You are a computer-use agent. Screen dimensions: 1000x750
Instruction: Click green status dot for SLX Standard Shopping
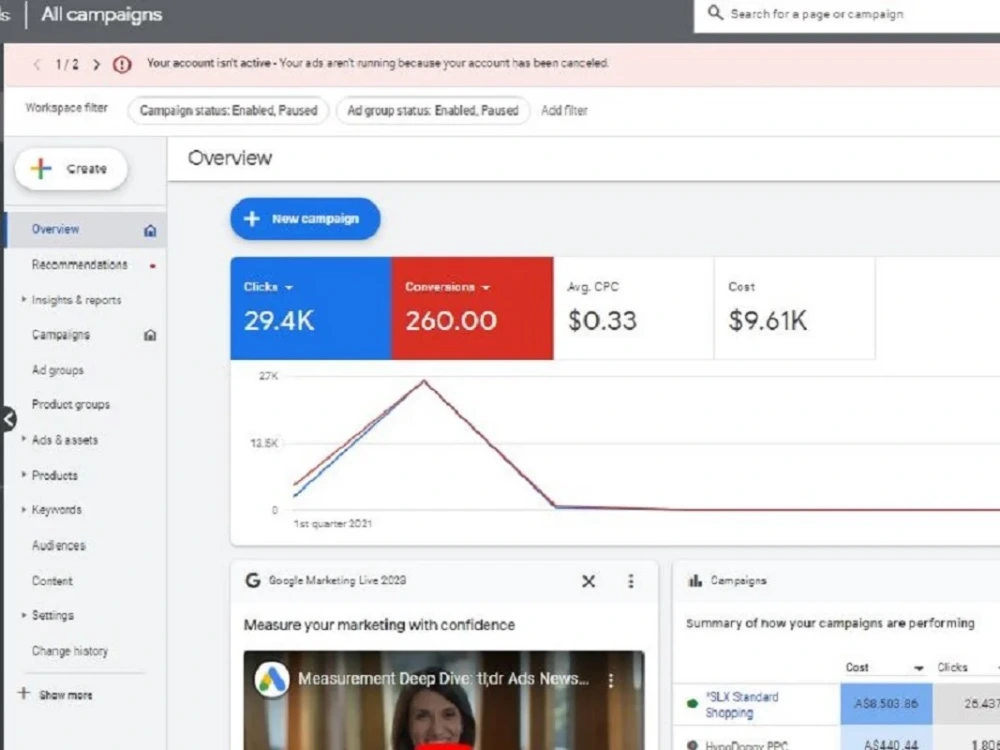pyautogui.click(x=692, y=704)
